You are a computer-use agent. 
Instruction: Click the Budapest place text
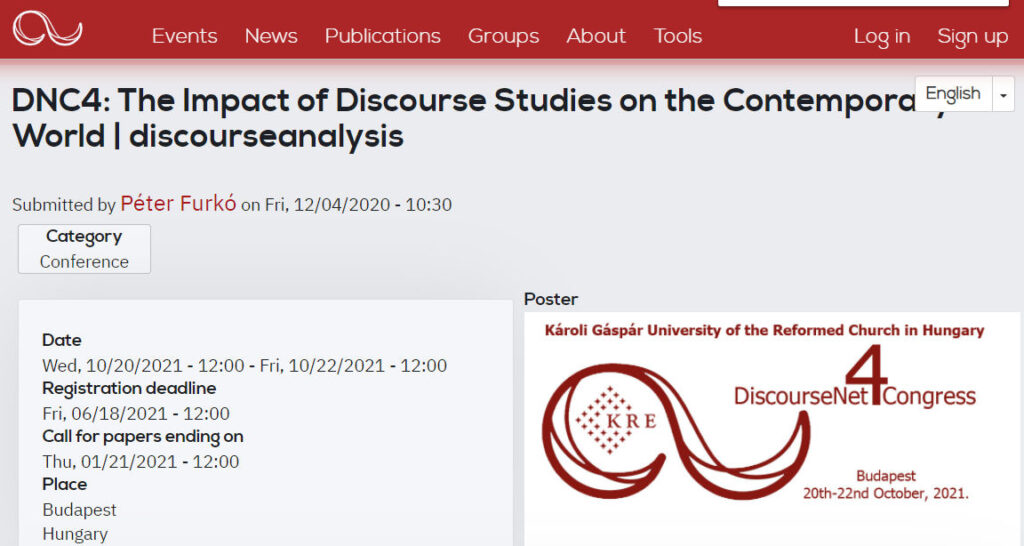pos(79,509)
